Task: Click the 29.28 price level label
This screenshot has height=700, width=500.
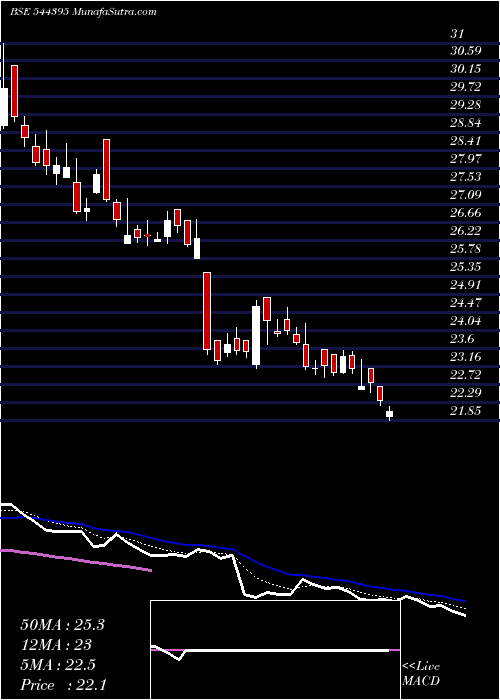Action: coord(466,105)
